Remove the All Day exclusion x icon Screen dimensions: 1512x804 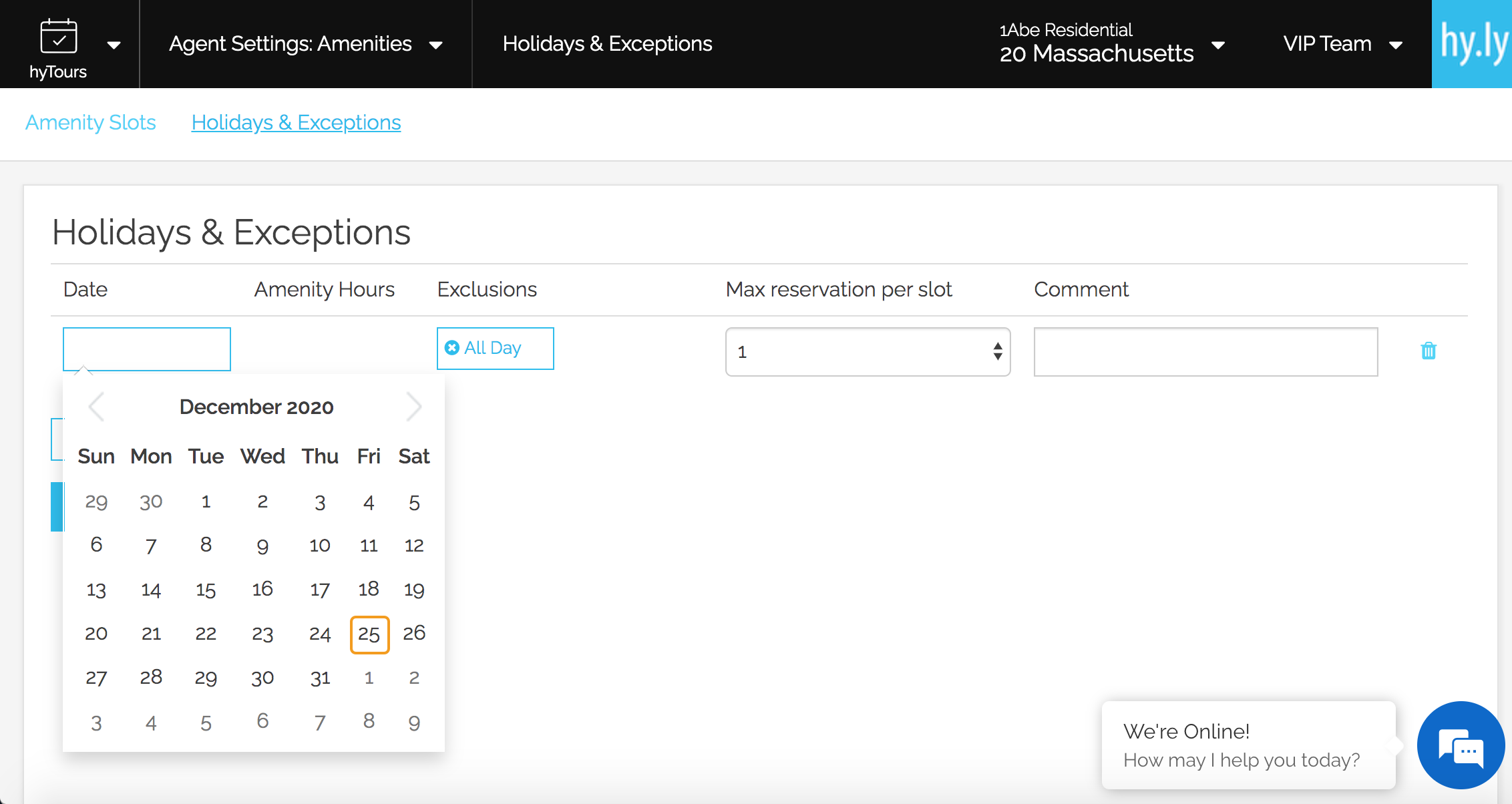tap(452, 348)
